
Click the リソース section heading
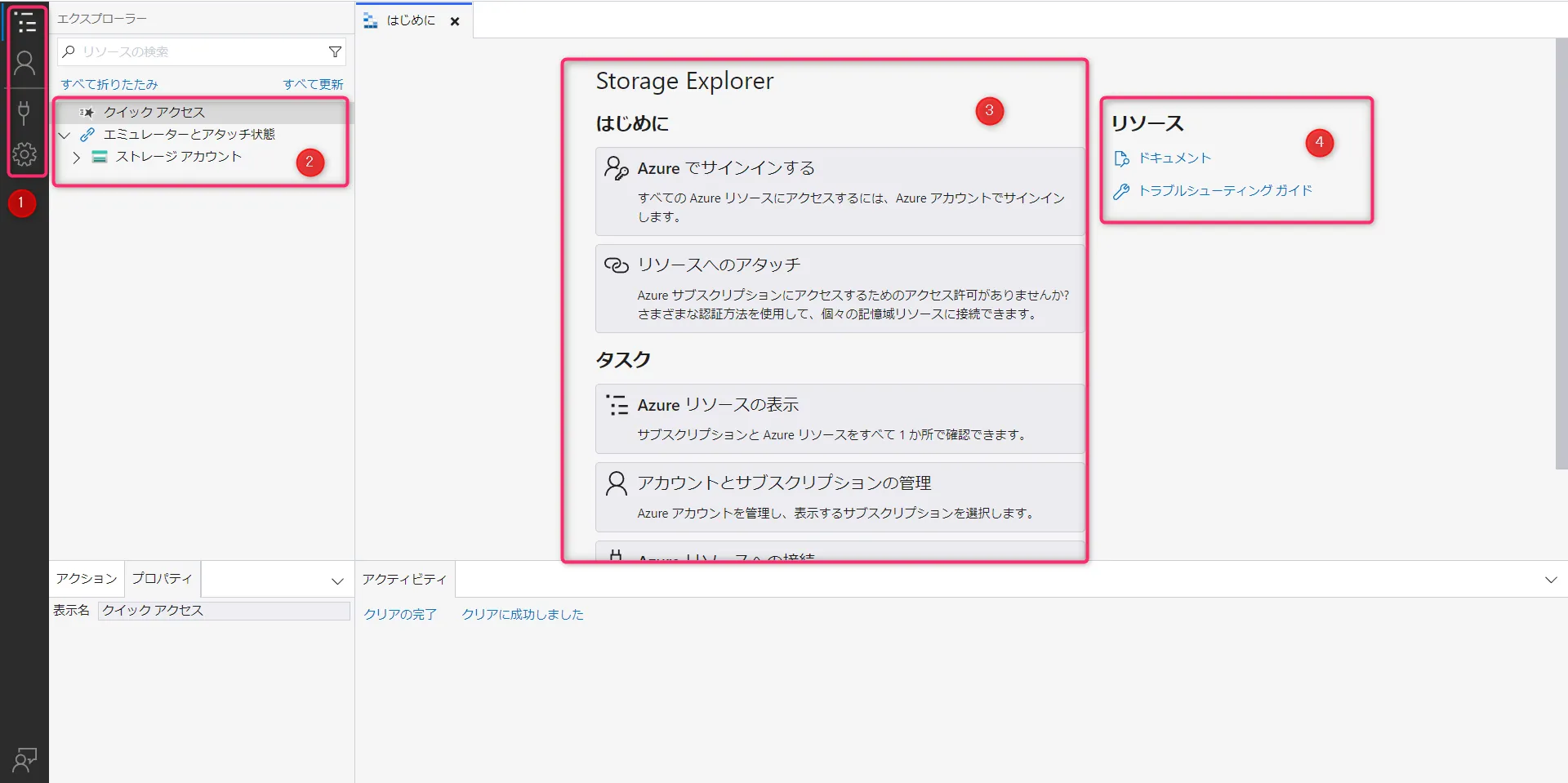click(x=1147, y=123)
